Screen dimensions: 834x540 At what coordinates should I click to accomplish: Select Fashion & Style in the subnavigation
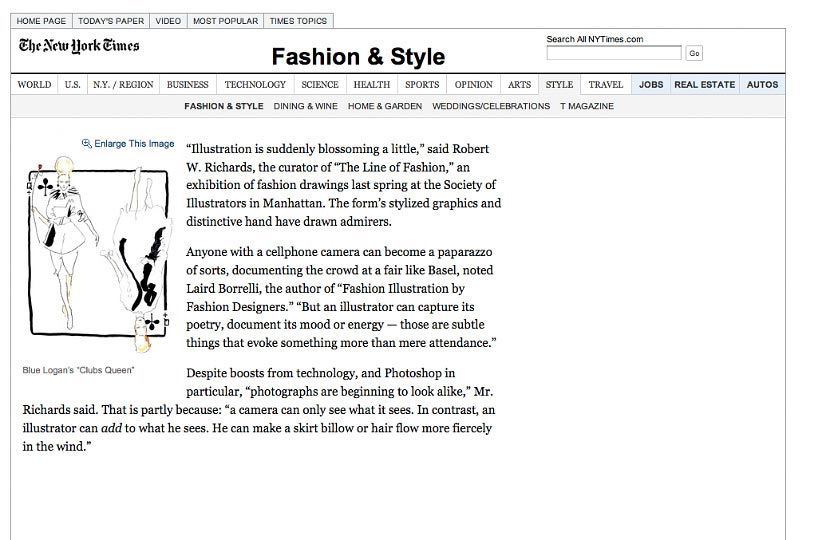(224, 106)
